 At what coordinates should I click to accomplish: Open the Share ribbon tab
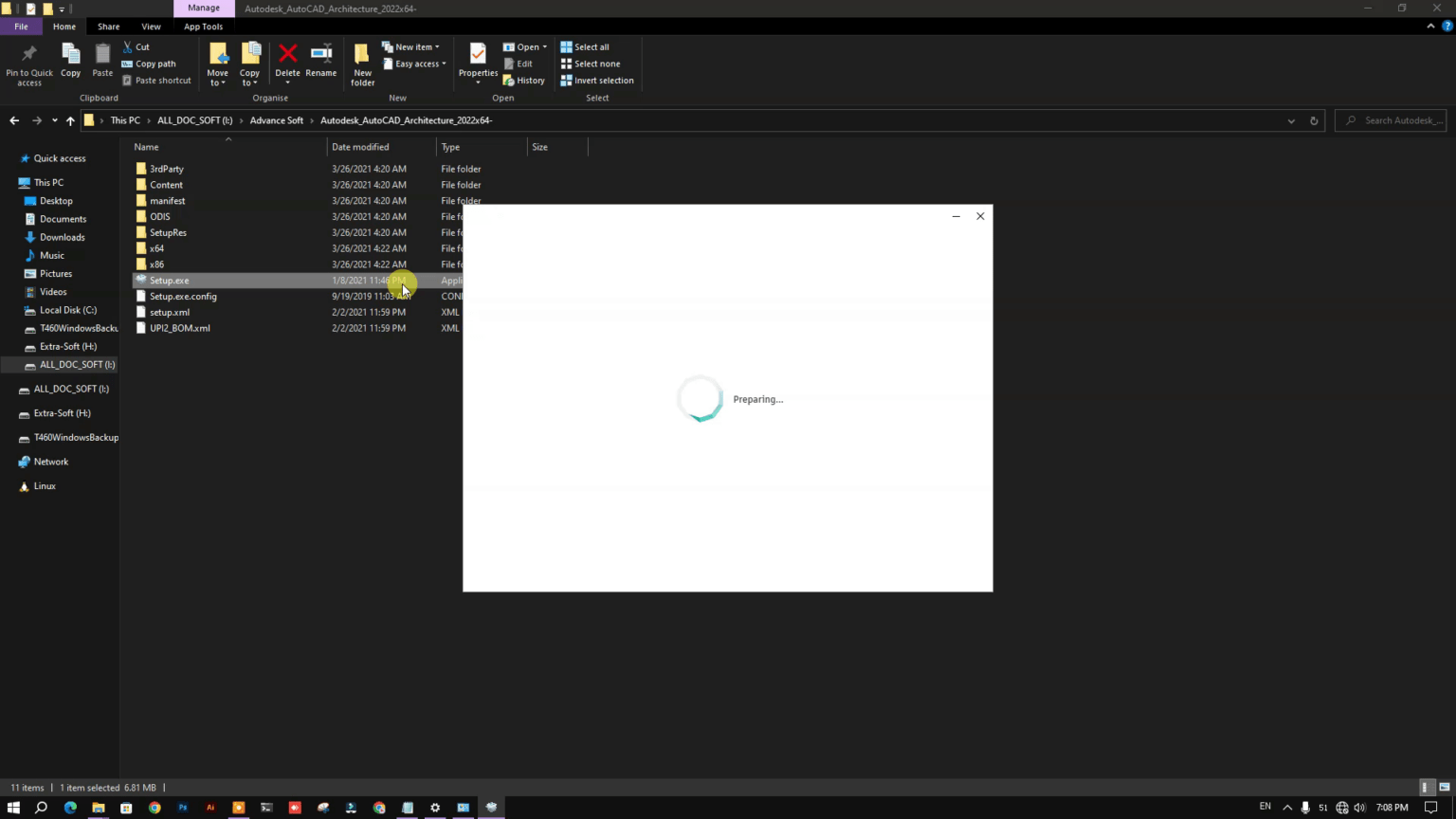click(x=108, y=26)
